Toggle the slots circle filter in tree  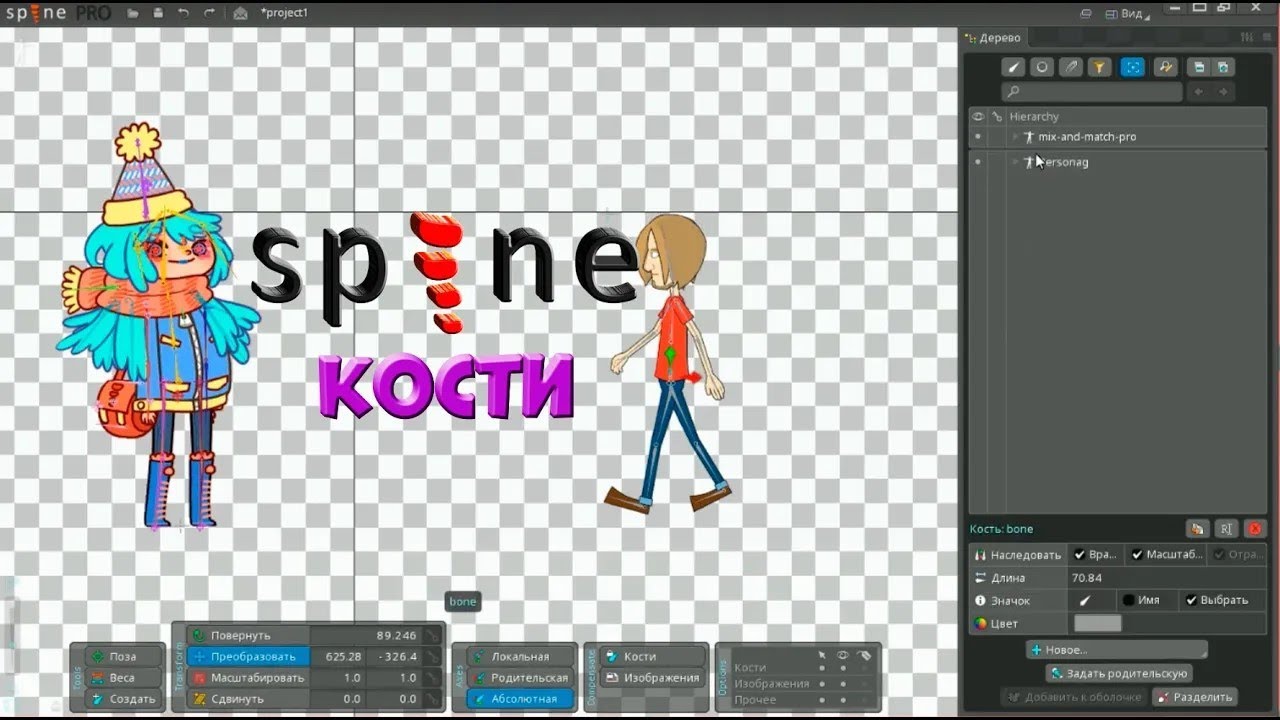coord(1042,67)
